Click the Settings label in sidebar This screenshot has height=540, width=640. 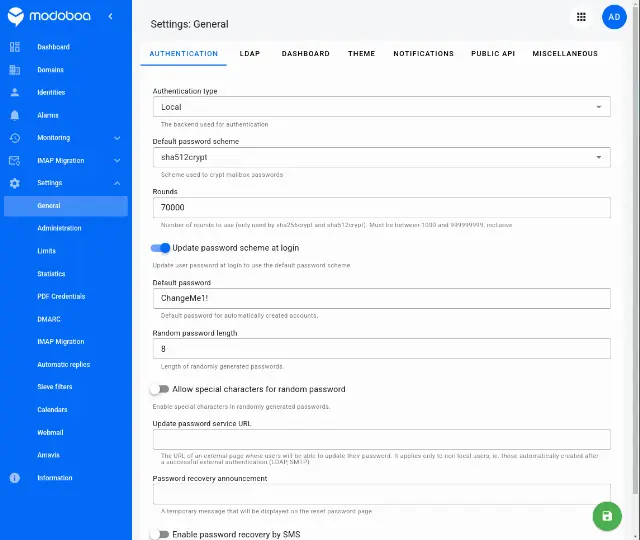[x=50, y=183]
